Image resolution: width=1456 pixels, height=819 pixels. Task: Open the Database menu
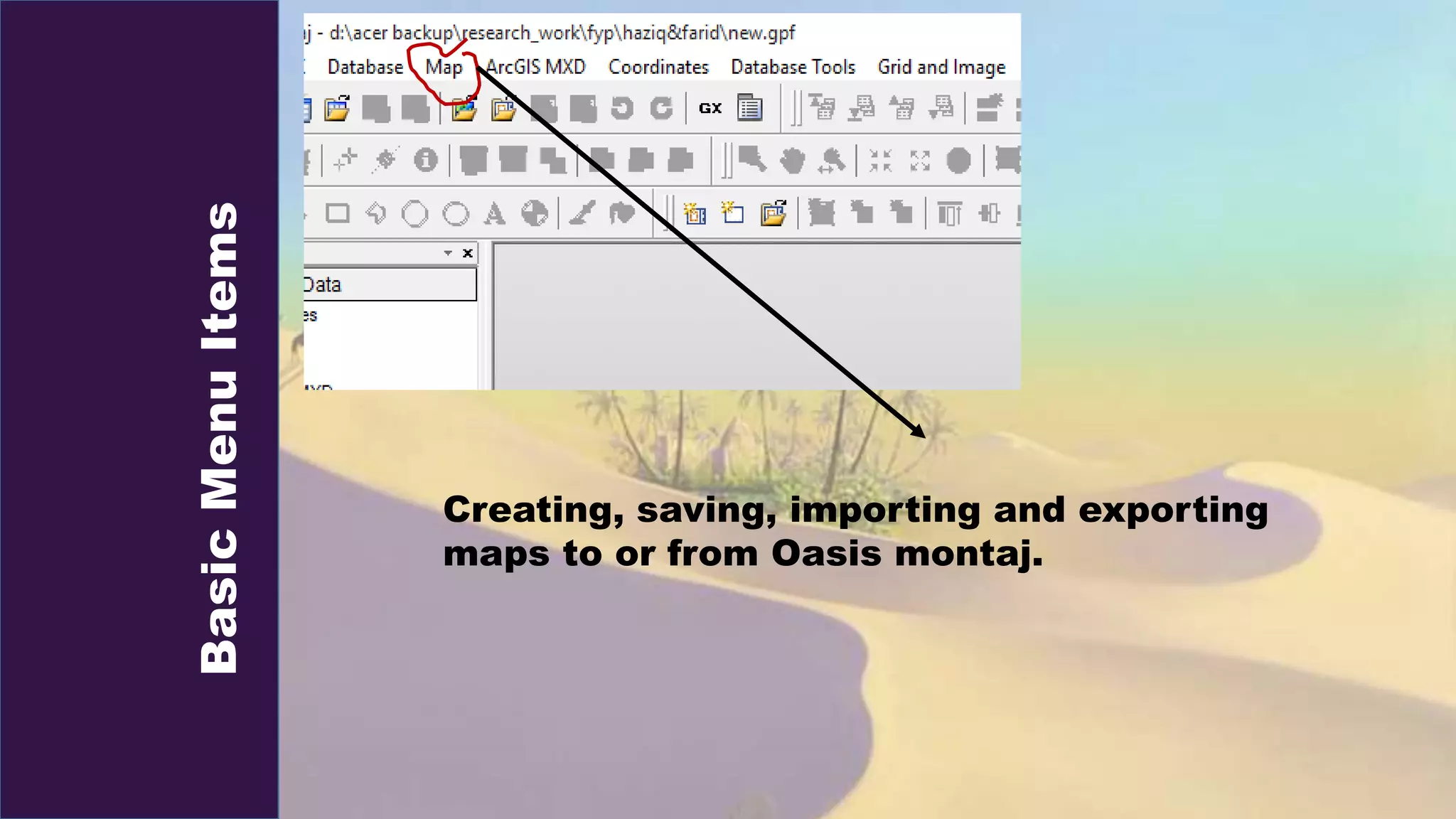(365, 68)
